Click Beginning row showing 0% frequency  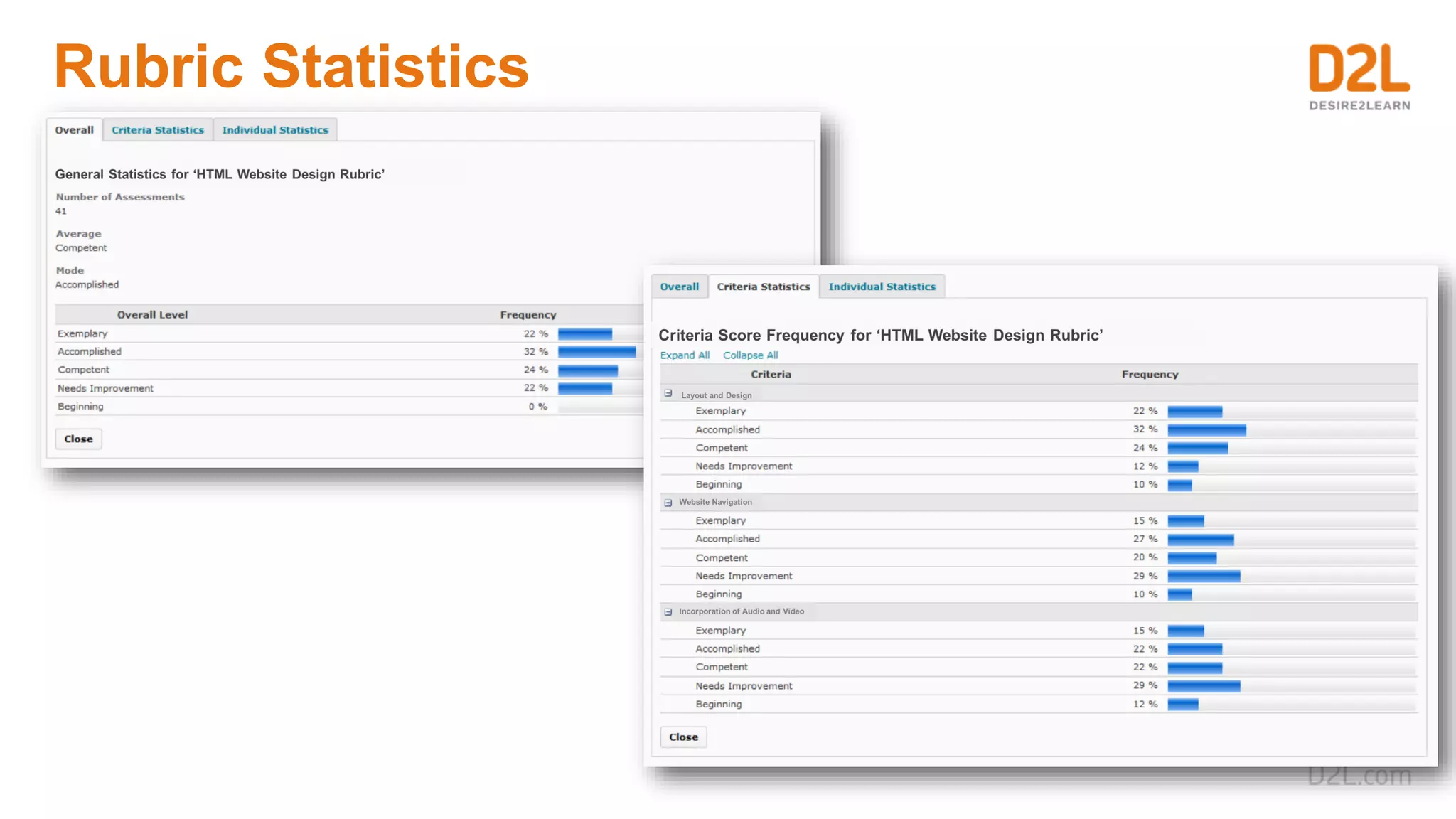click(x=349, y=407)
